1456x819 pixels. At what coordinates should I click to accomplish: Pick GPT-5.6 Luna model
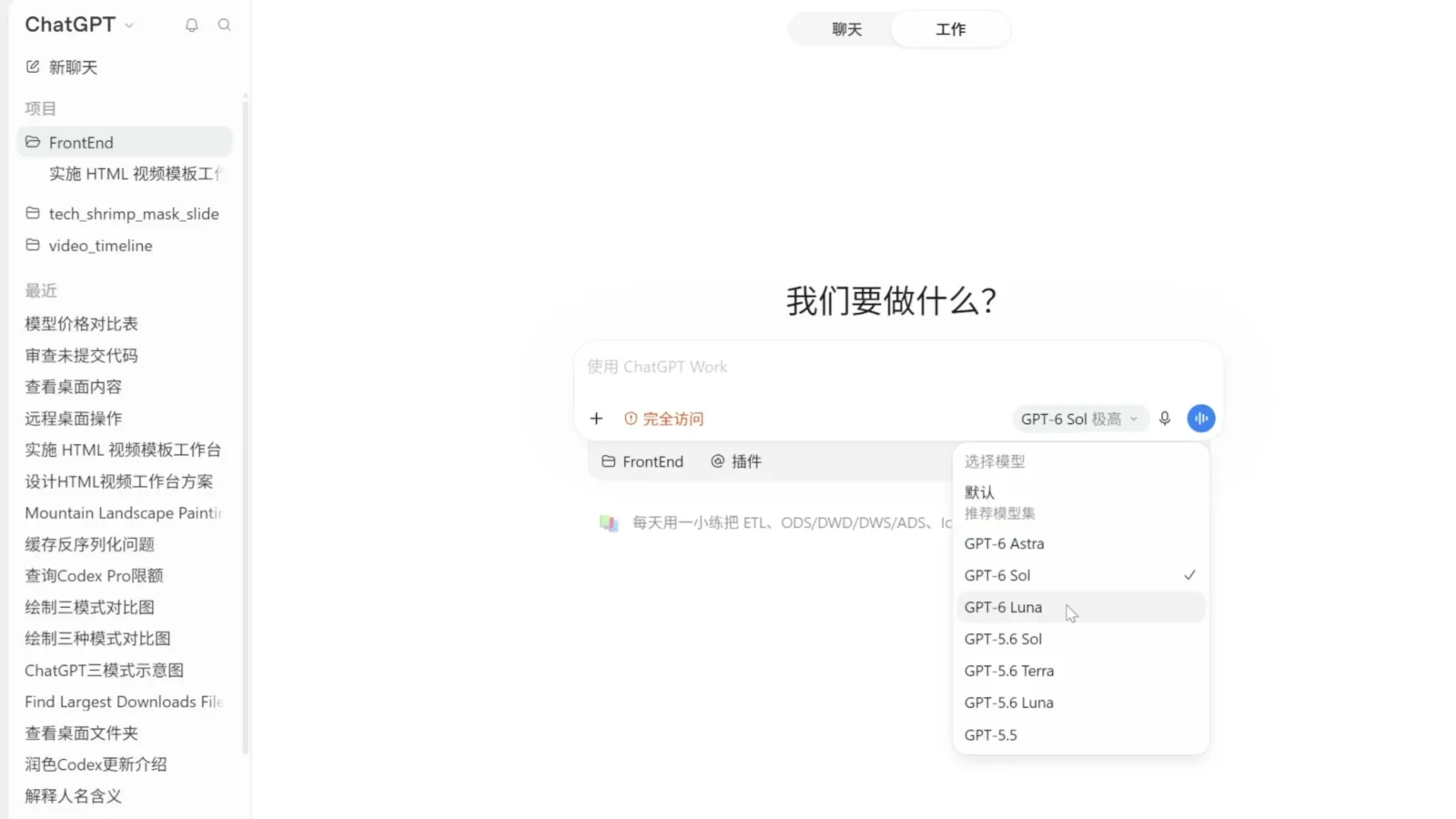[1081, 703]
